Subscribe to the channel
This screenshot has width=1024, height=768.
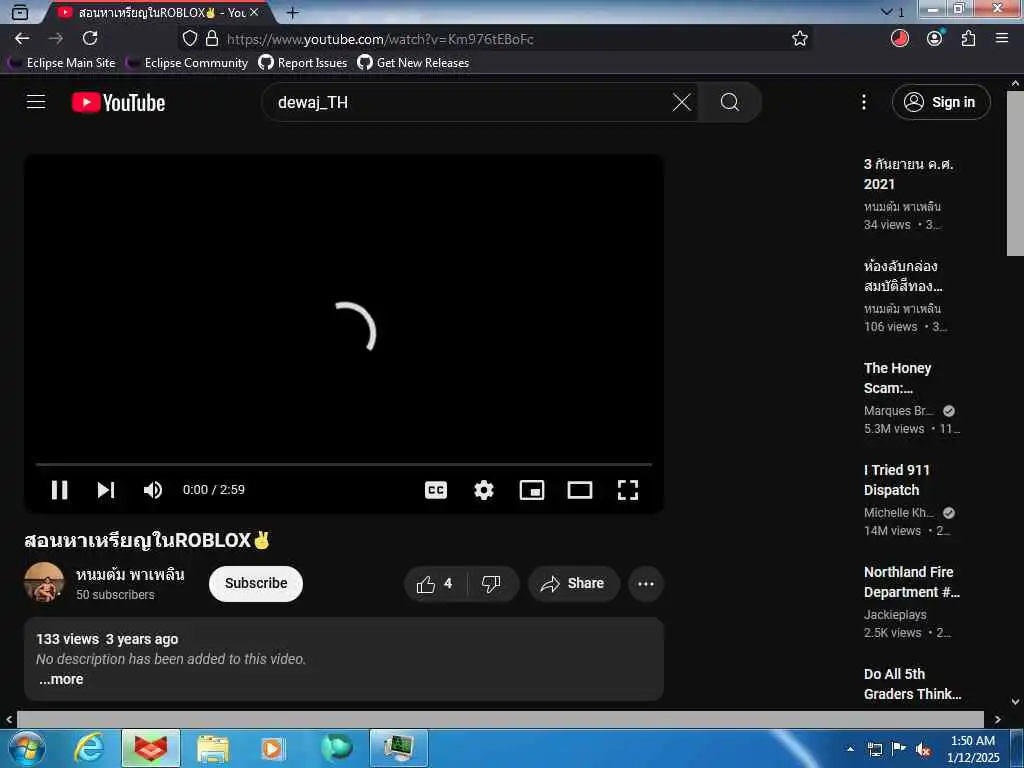[256, 583]
